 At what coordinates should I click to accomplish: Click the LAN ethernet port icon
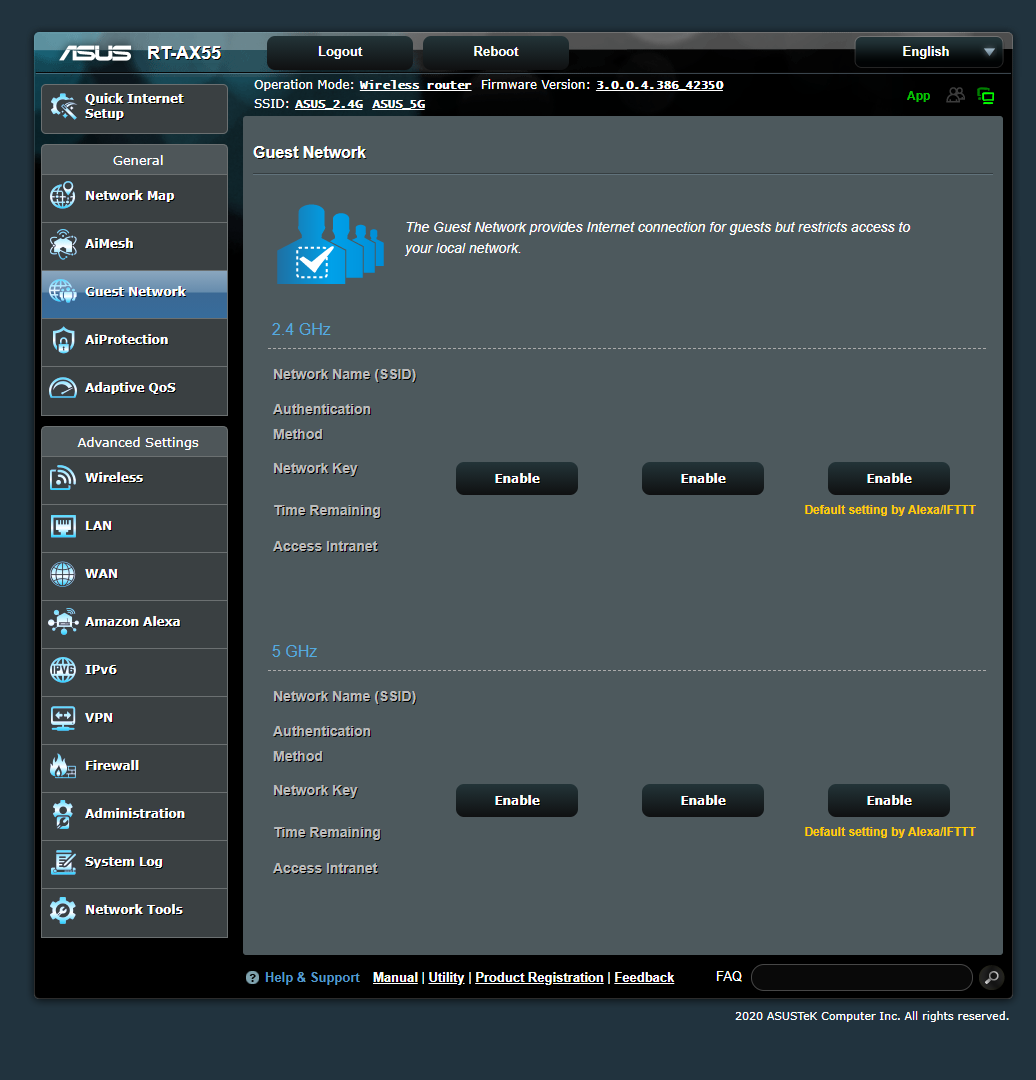(x=63, y=526)
